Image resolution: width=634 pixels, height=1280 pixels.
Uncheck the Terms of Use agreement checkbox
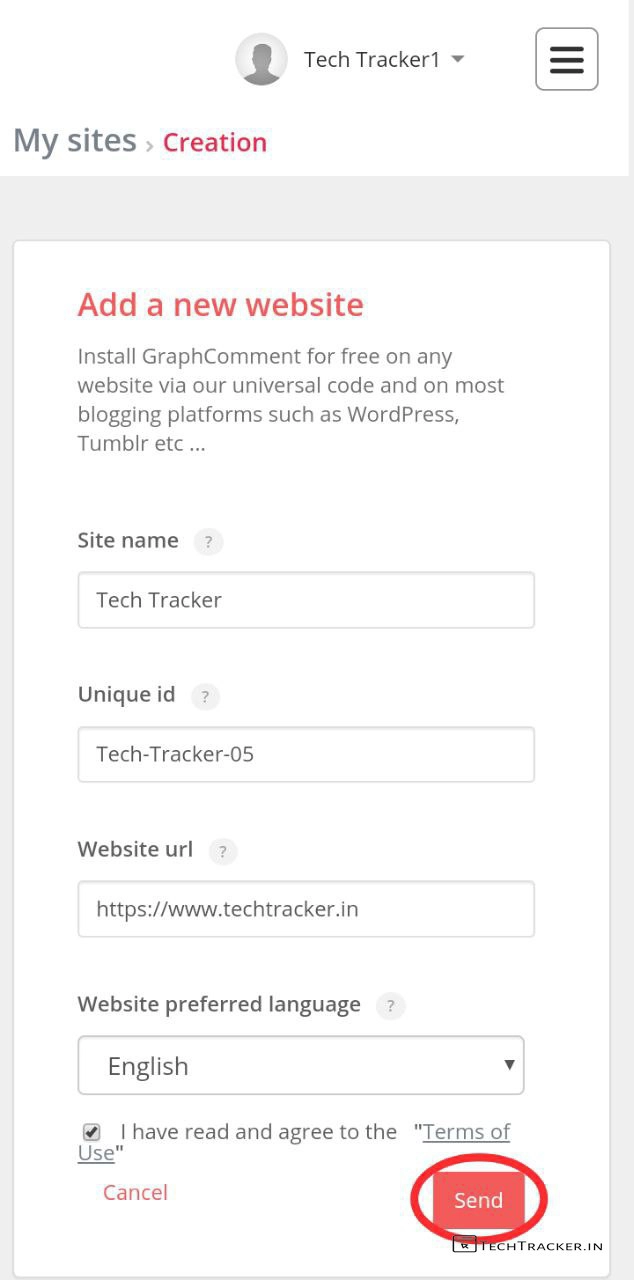tap(92, 1132)
